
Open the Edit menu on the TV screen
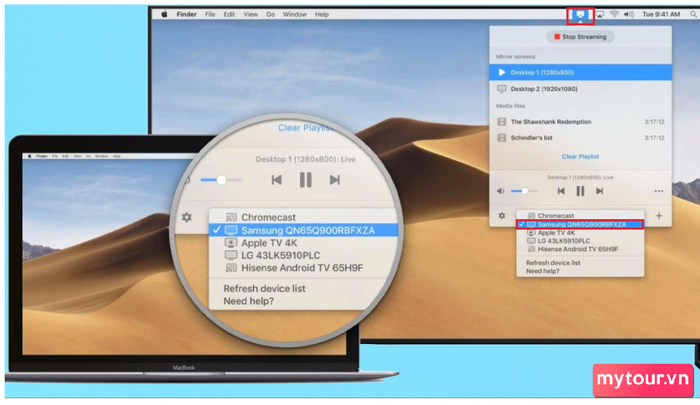click(x=229, y=14)
